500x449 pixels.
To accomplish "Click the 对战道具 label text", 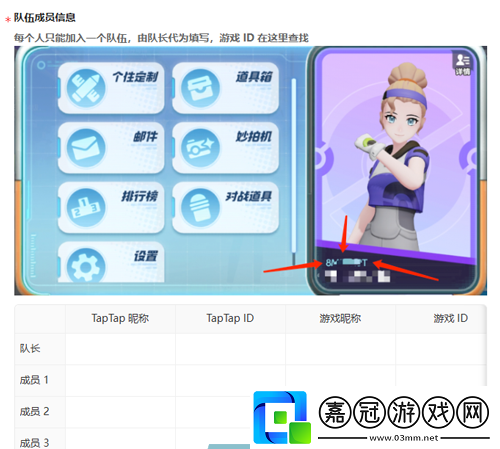I will coord(248,196).
